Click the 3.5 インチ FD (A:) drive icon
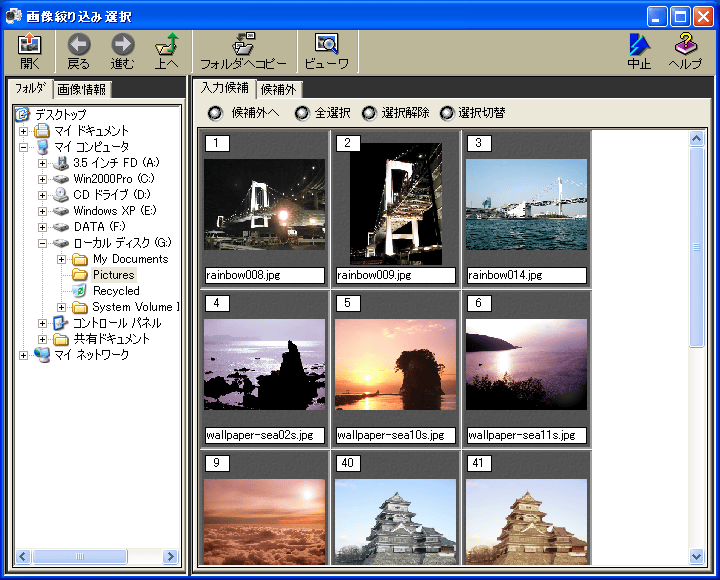Screen dimensions: 720x580 (61, 163)
